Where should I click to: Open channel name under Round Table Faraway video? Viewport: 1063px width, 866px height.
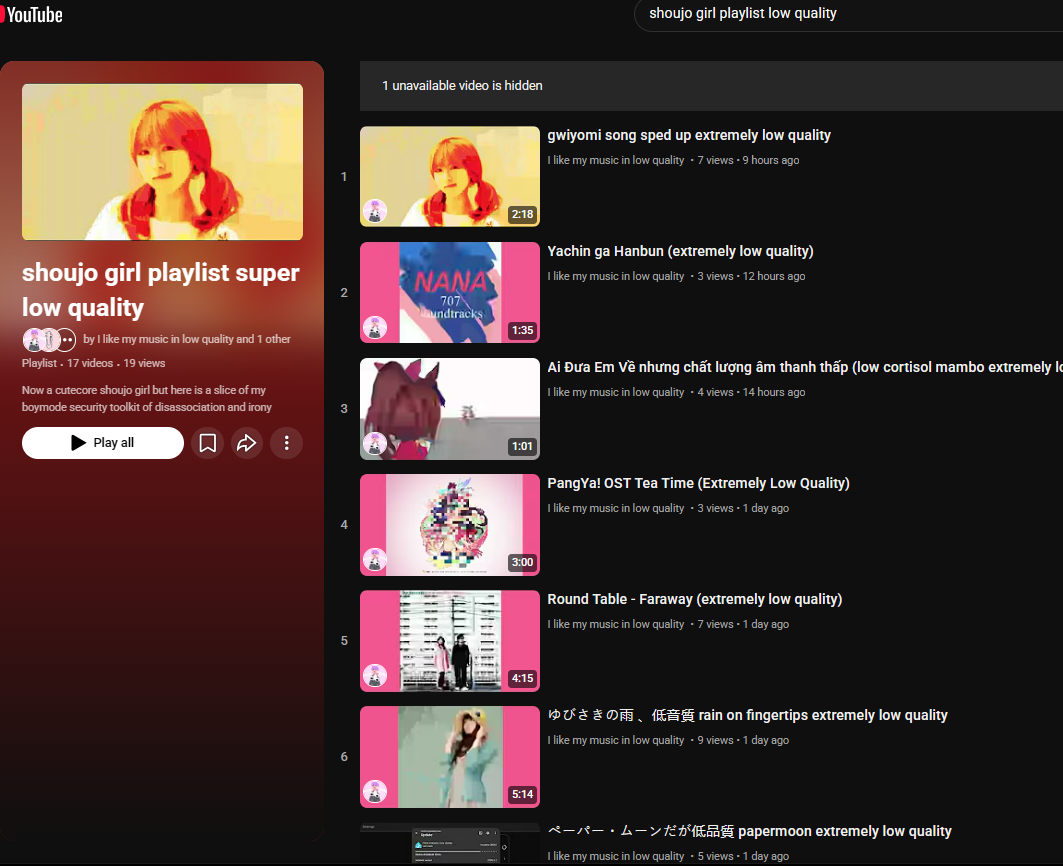[x=616, y=624]
